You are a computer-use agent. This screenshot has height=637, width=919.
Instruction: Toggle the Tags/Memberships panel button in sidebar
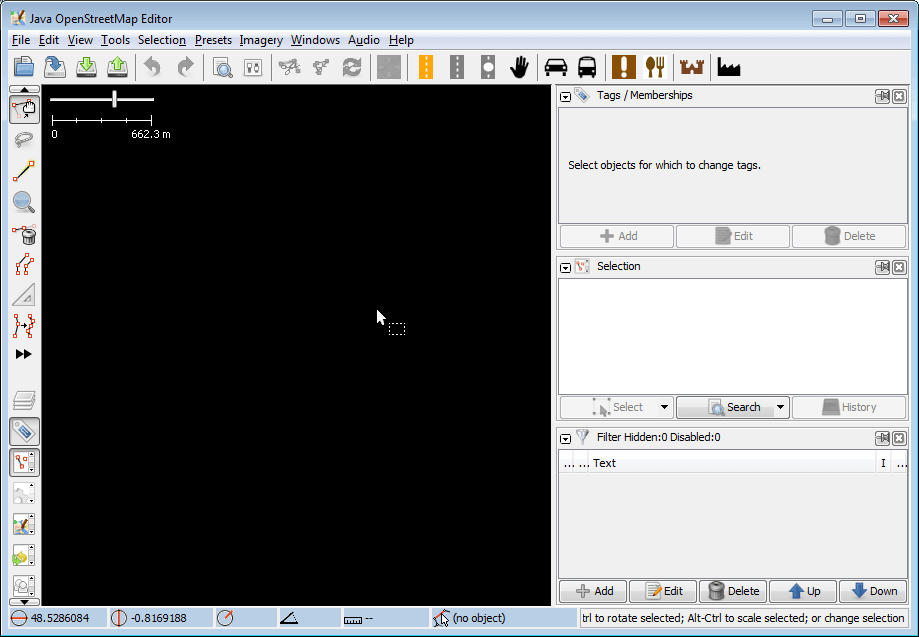tap(24, 431)
